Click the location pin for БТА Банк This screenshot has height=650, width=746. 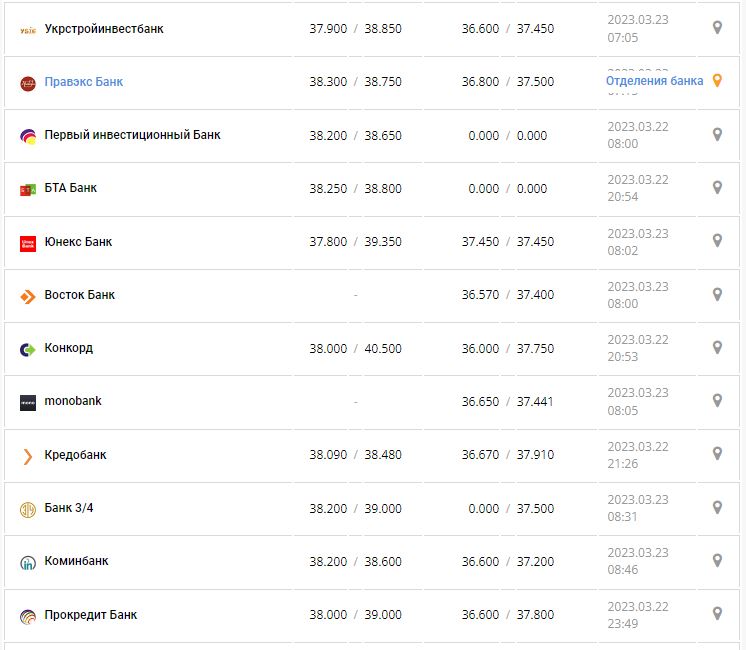717,188
